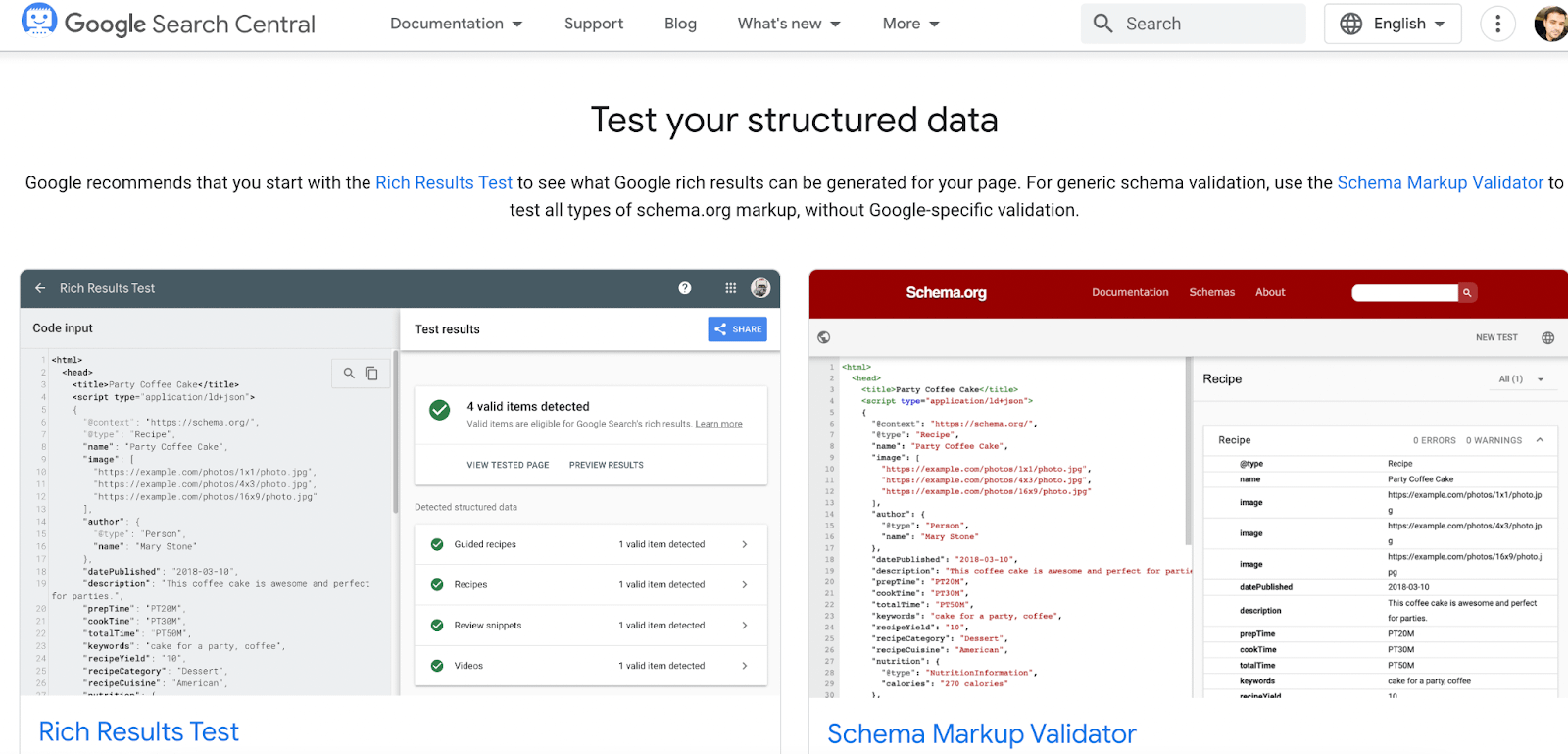This screenshot has width=1568, height=754.
Task: Open the three-dot more options menu
Action: [x=1497, y=24]
